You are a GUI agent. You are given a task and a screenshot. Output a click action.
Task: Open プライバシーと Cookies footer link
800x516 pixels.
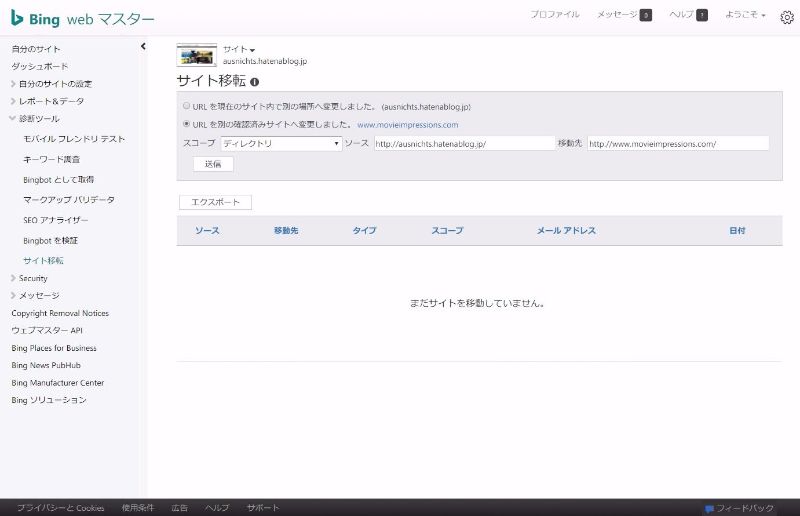click(61, 508)
